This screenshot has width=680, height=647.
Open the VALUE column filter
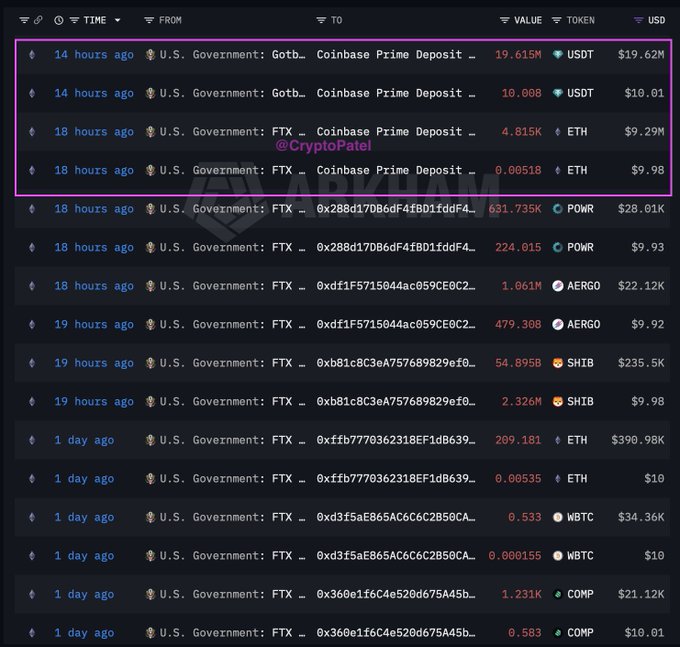[x=504, y=20]
